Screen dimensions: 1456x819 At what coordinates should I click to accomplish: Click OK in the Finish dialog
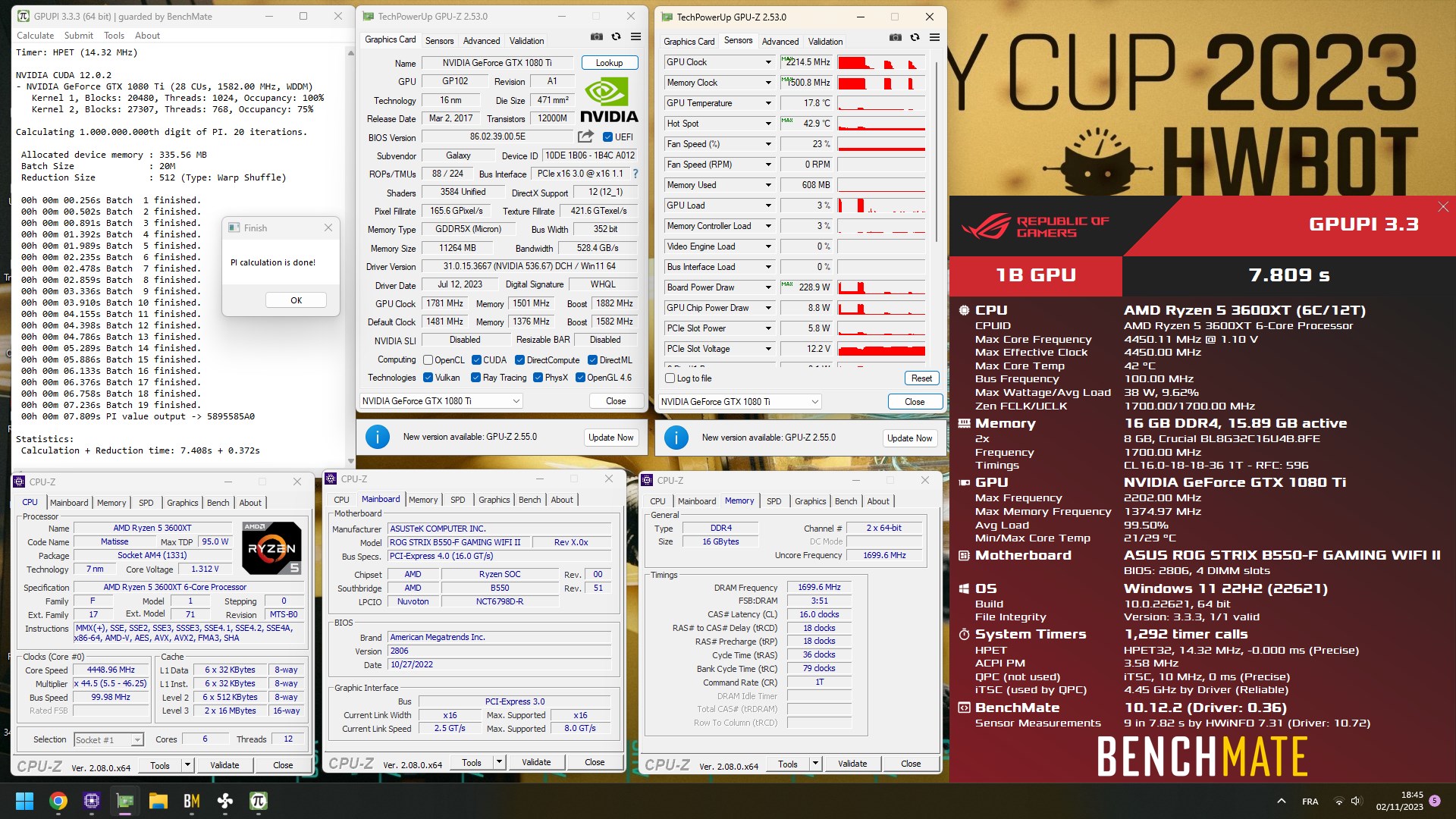(x=296, y=300)
